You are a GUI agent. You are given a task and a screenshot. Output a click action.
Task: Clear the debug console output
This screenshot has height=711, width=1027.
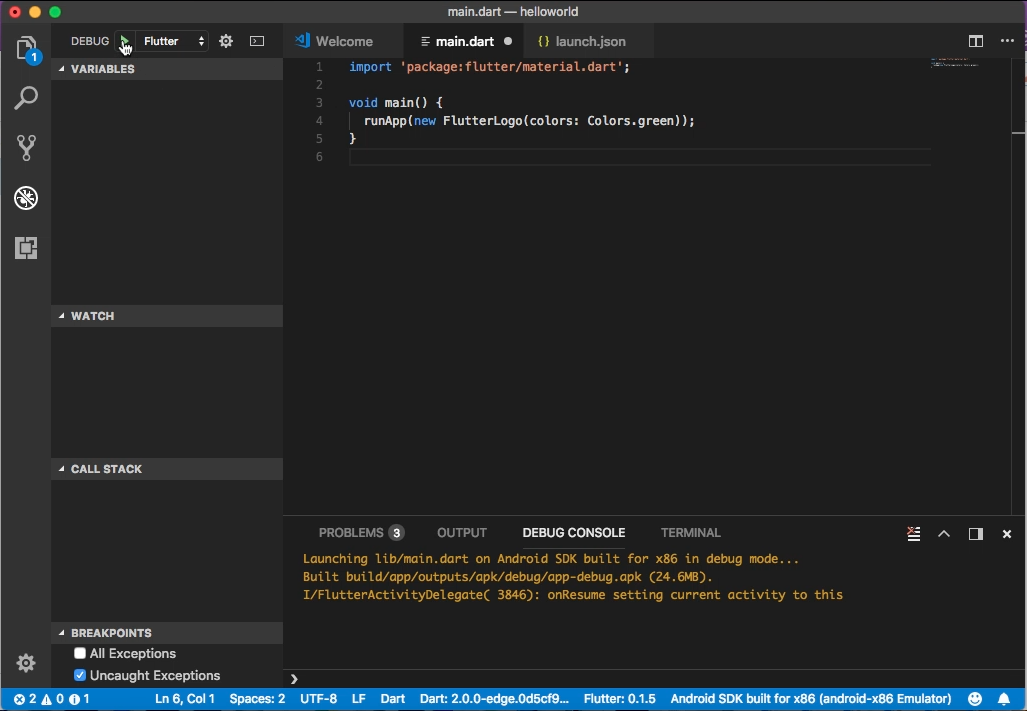[914, 534]
